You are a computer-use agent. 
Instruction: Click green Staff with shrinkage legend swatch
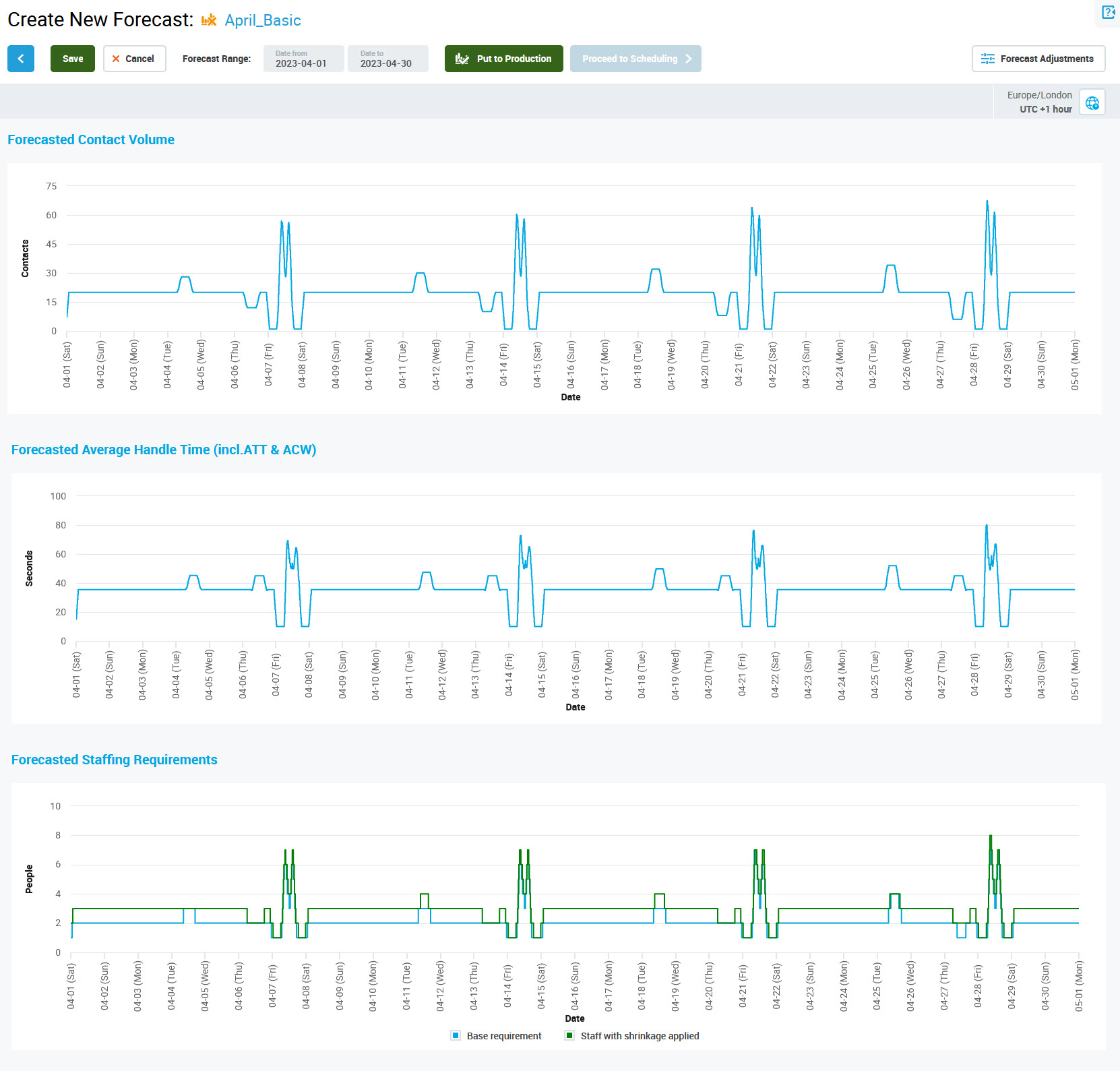pos(569,1035)
